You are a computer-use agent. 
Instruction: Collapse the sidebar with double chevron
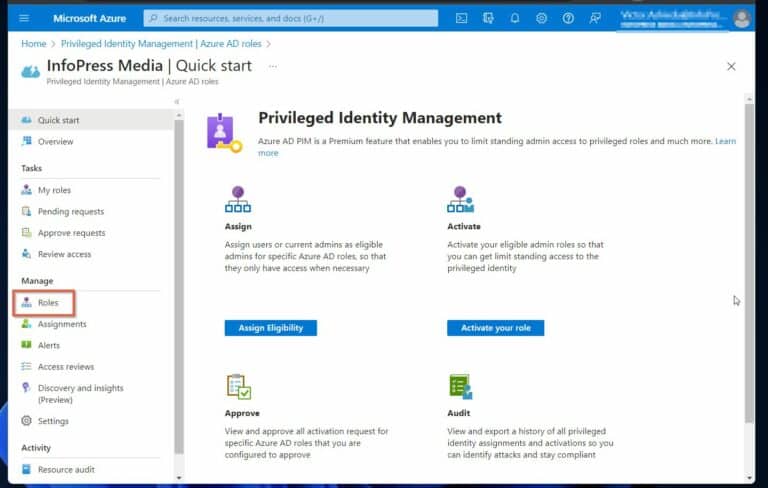[x=177, y=101]
